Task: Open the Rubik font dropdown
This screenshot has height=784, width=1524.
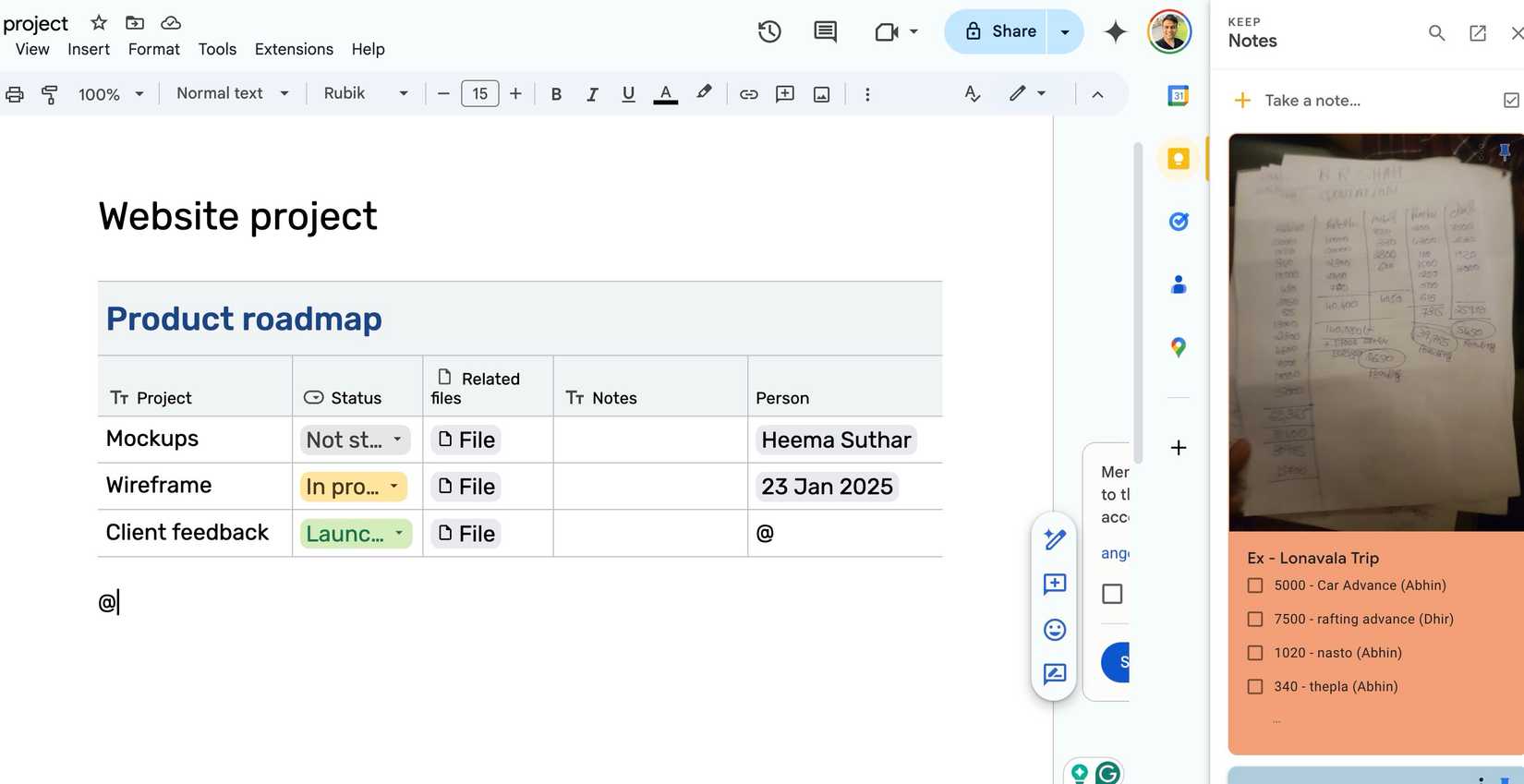Action: pyautogui.click(x=365, y=93)
